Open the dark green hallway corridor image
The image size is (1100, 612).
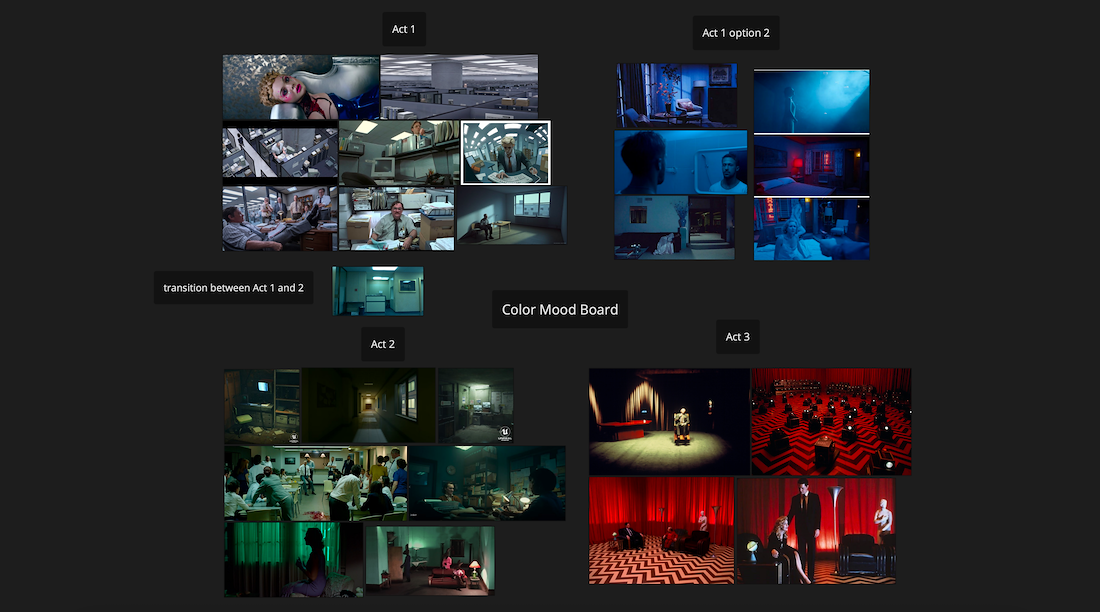pos(369,406)
